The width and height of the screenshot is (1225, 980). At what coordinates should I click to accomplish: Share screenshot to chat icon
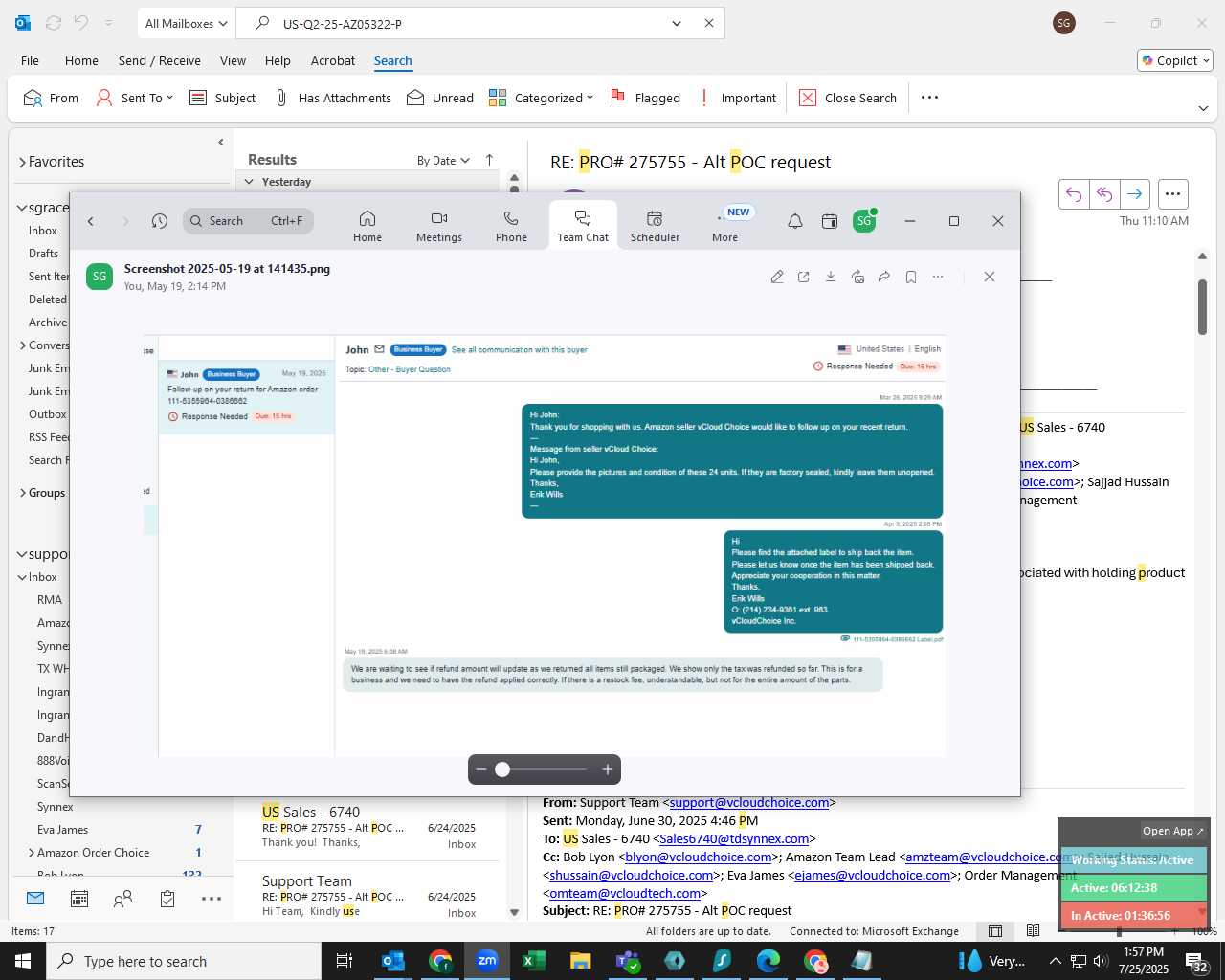tap(857, 277)
